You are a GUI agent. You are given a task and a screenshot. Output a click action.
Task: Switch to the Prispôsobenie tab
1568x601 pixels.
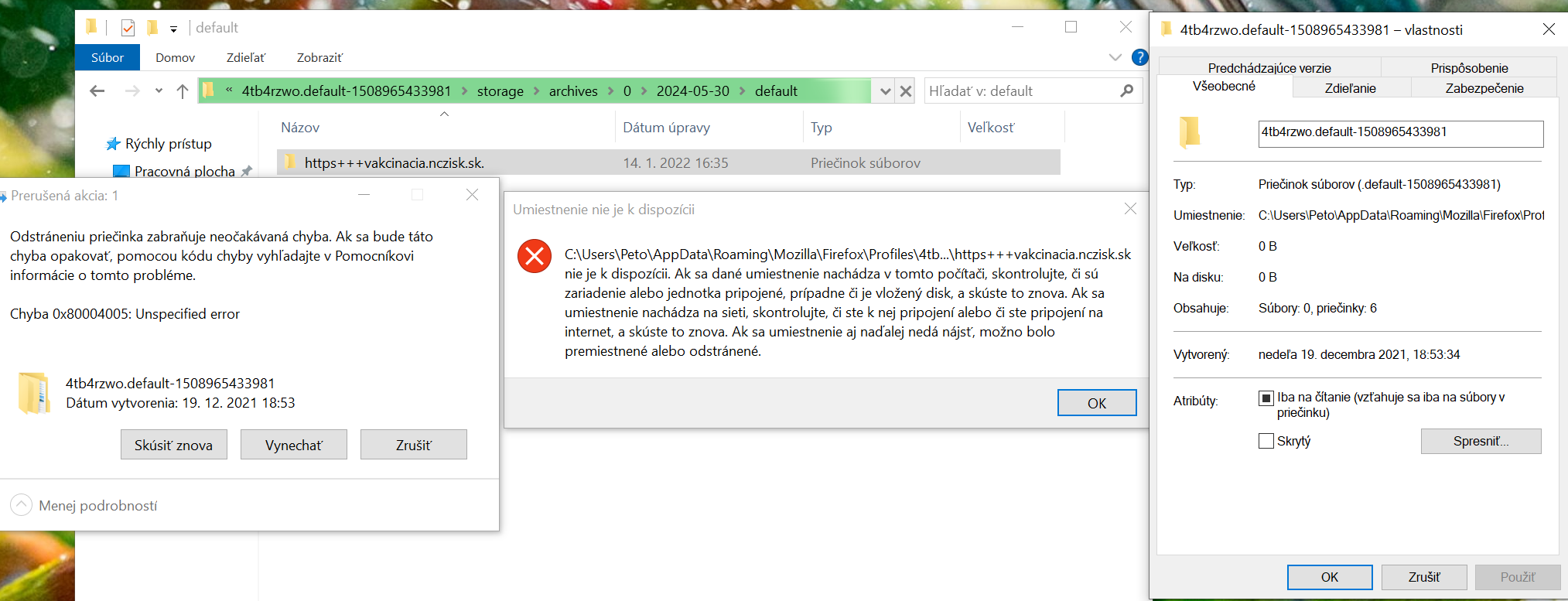[x=1469, y=67]
